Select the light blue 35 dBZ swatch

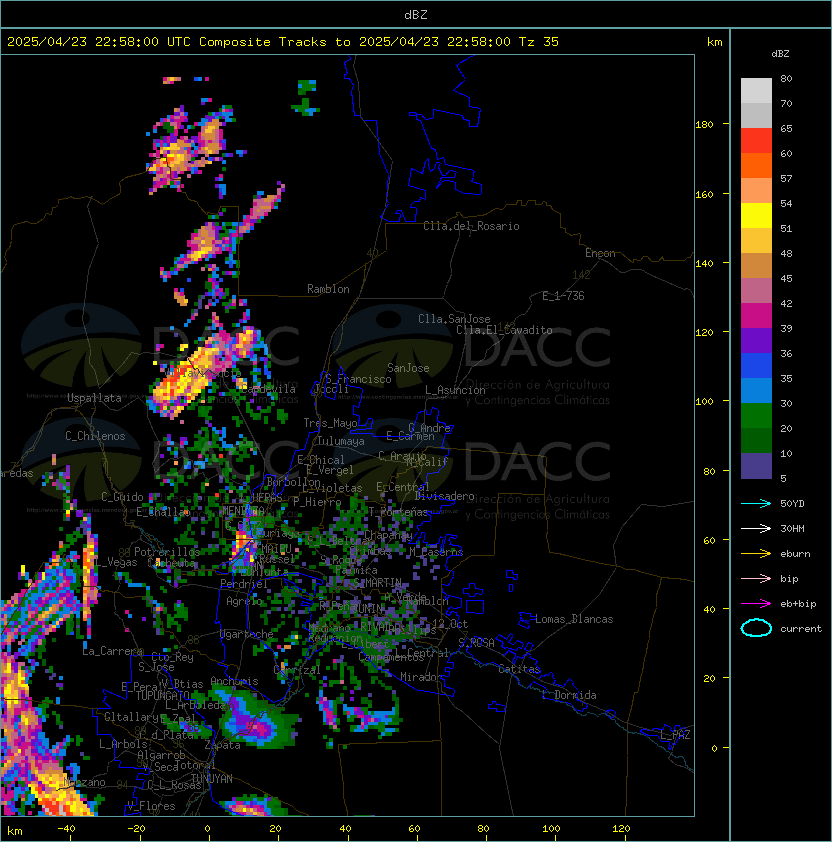pos(756,390)
